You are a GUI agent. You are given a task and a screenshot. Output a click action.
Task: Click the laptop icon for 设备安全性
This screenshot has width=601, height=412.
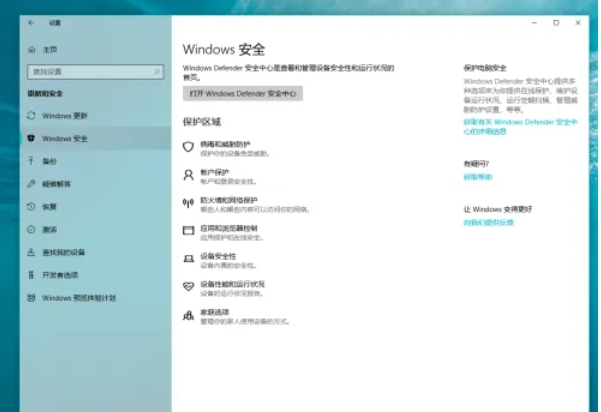187,258
